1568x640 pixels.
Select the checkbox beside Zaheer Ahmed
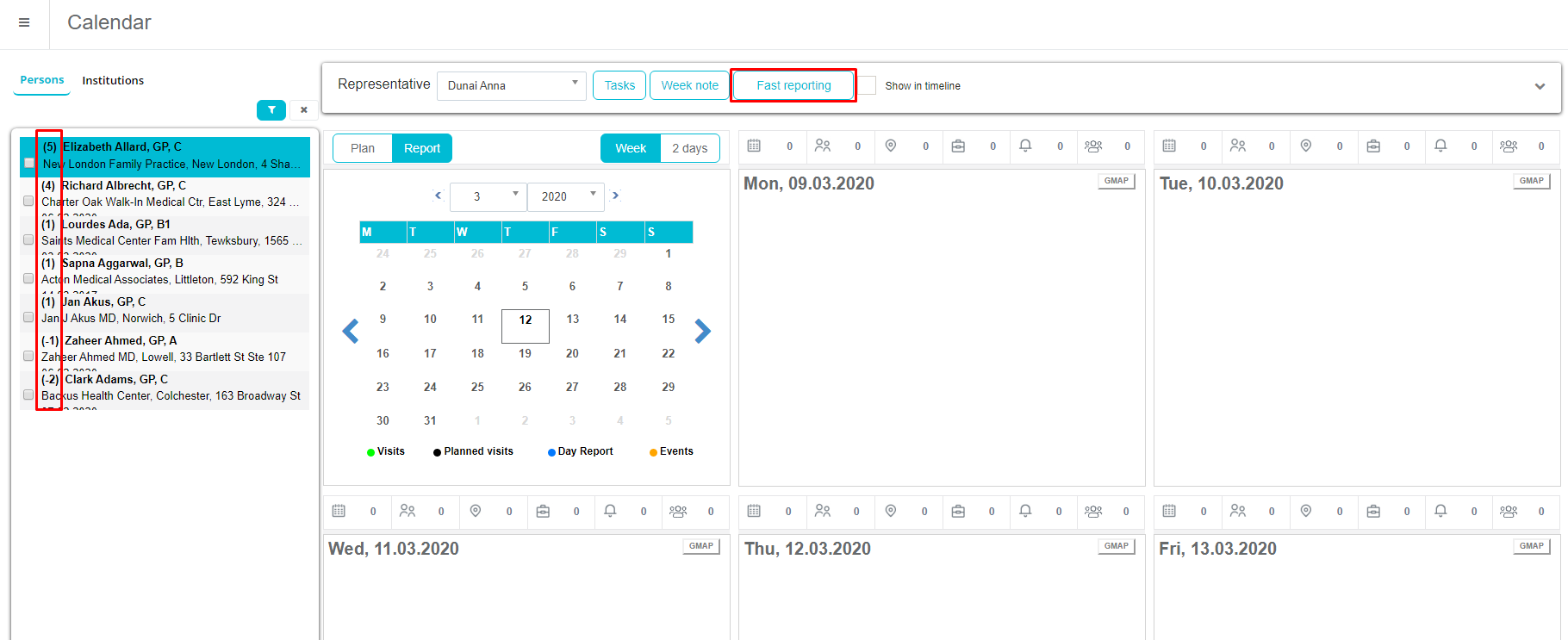click(x=28, y=356)
